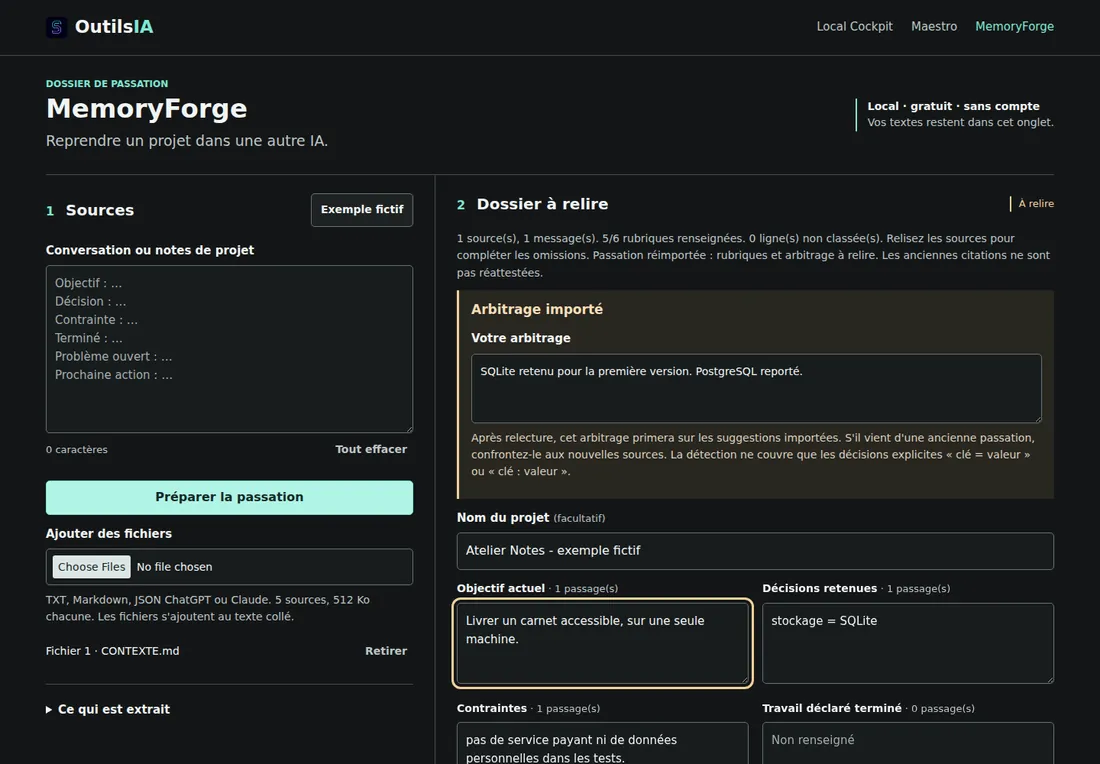Click the Objectif actuel field label

click(x=501, y=589)
